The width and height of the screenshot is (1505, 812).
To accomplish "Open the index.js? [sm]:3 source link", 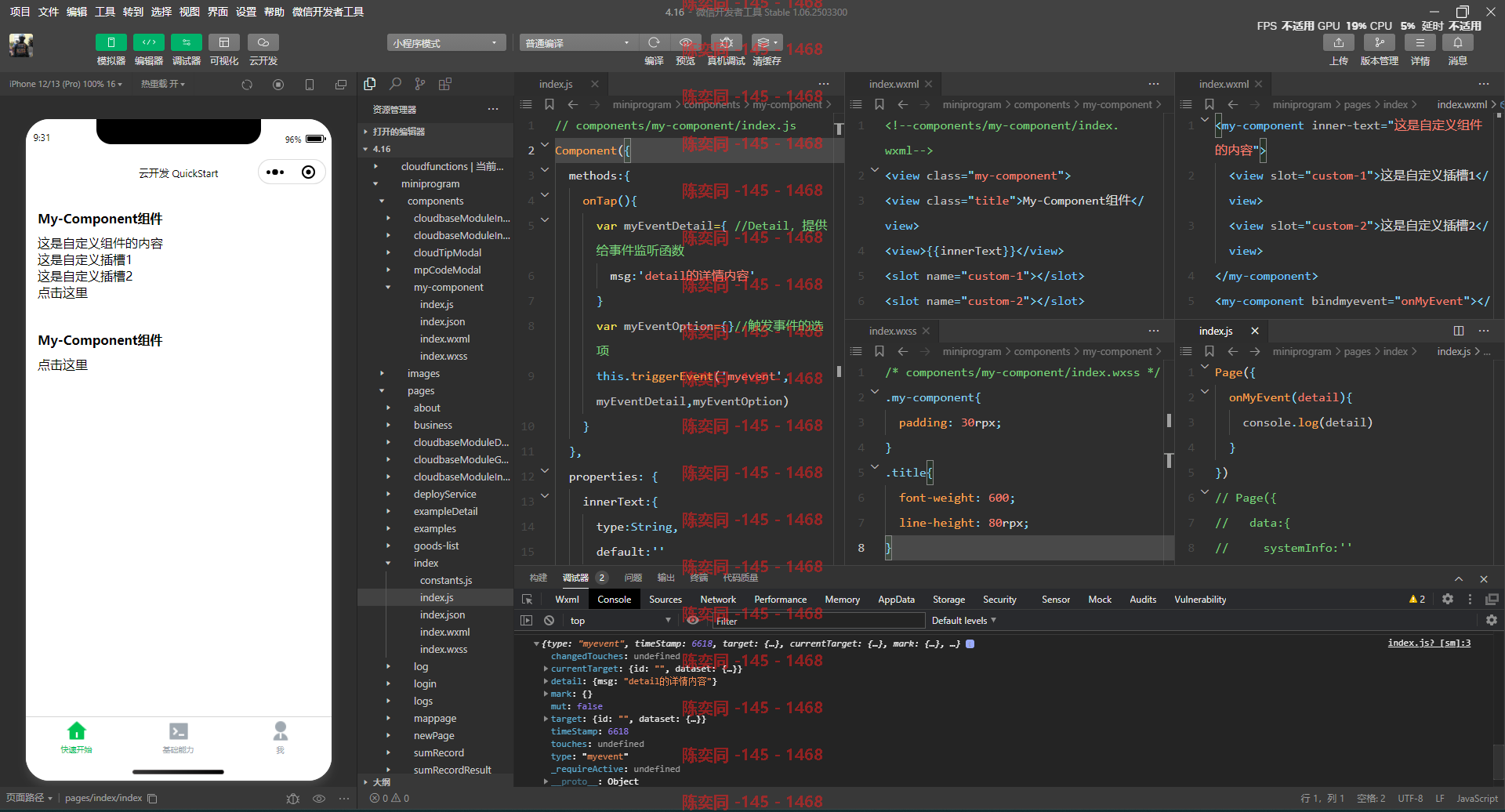I will [1429, 643].
